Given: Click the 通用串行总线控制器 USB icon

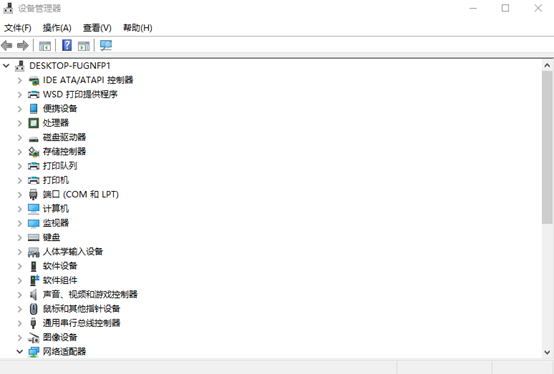Looking at the screenshot, I should pyautogui.click(x=33, y=323).
